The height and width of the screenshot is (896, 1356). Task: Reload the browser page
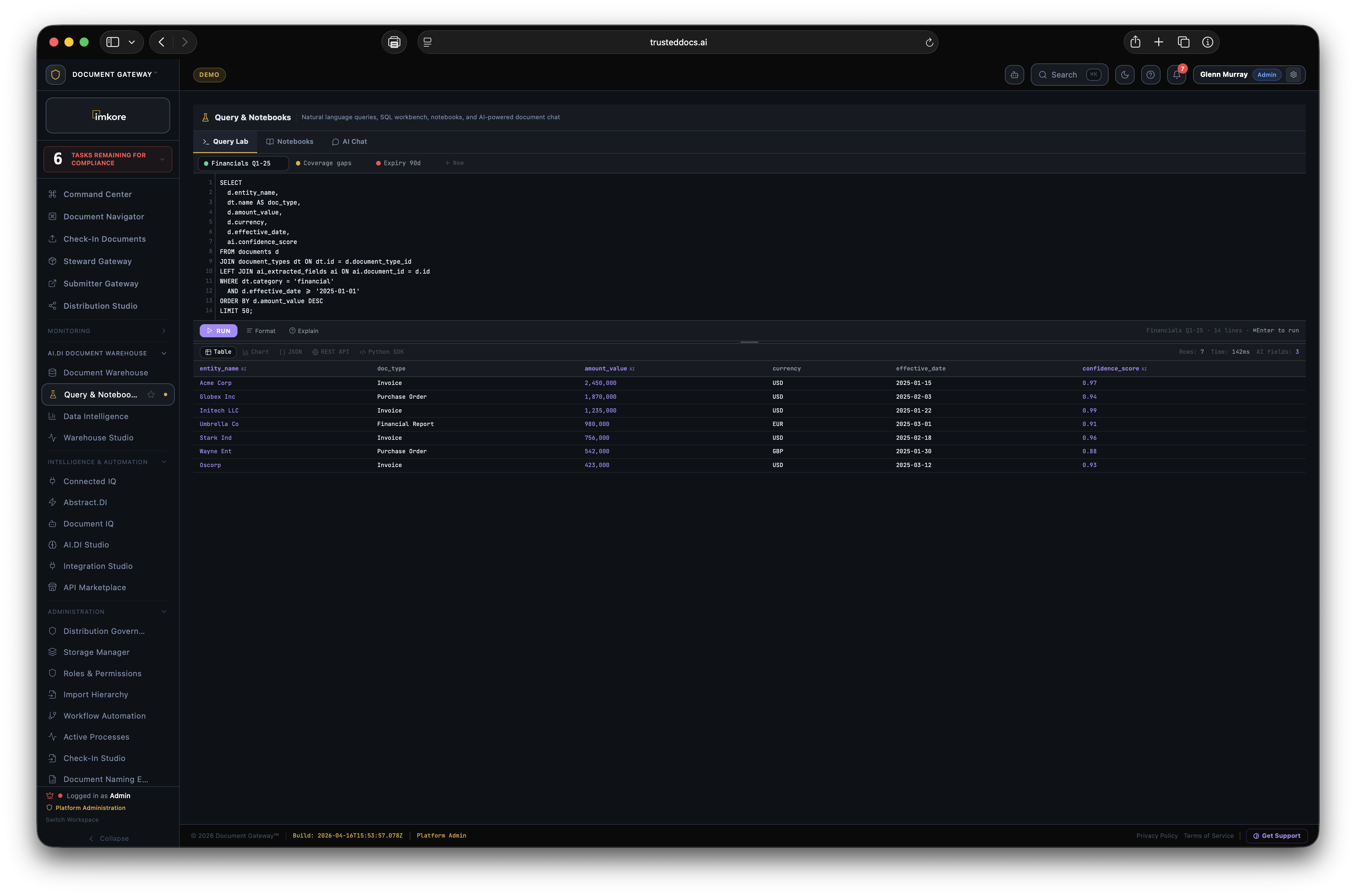pyautogui.click(x=929, y=42)
